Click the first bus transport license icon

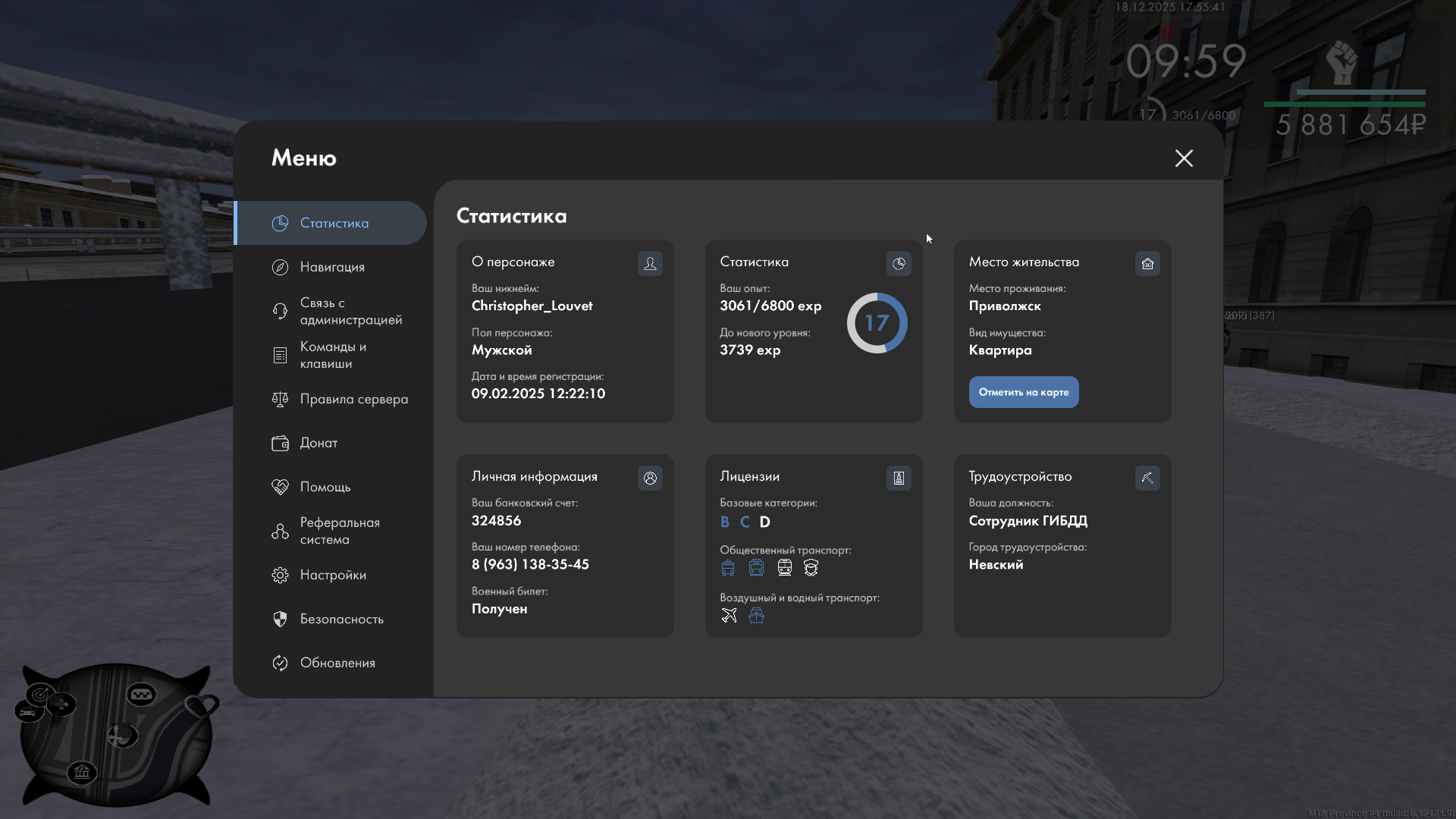[728, 568]
